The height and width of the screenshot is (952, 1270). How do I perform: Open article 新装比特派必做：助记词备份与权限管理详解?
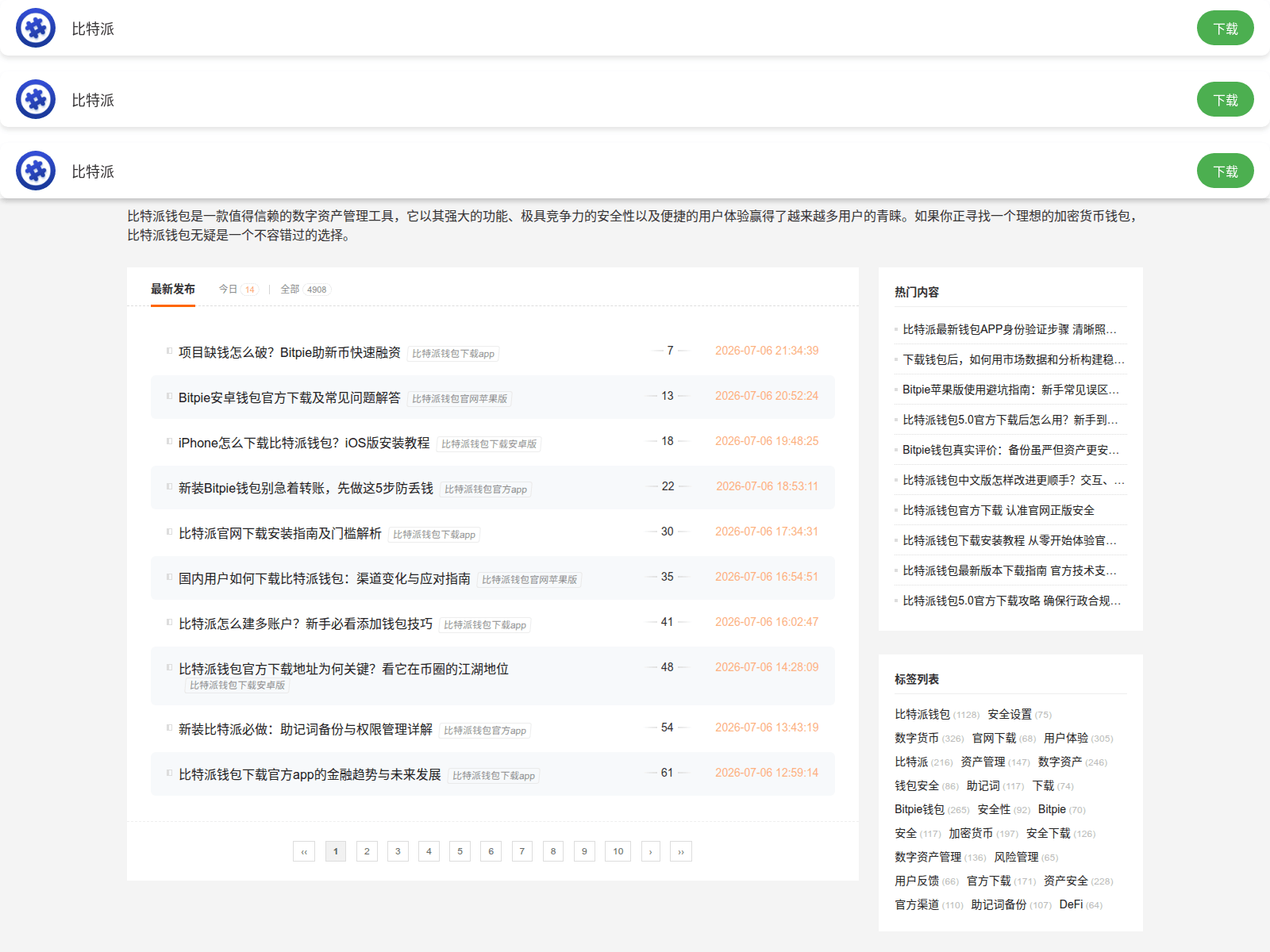[x=306, y=729]
